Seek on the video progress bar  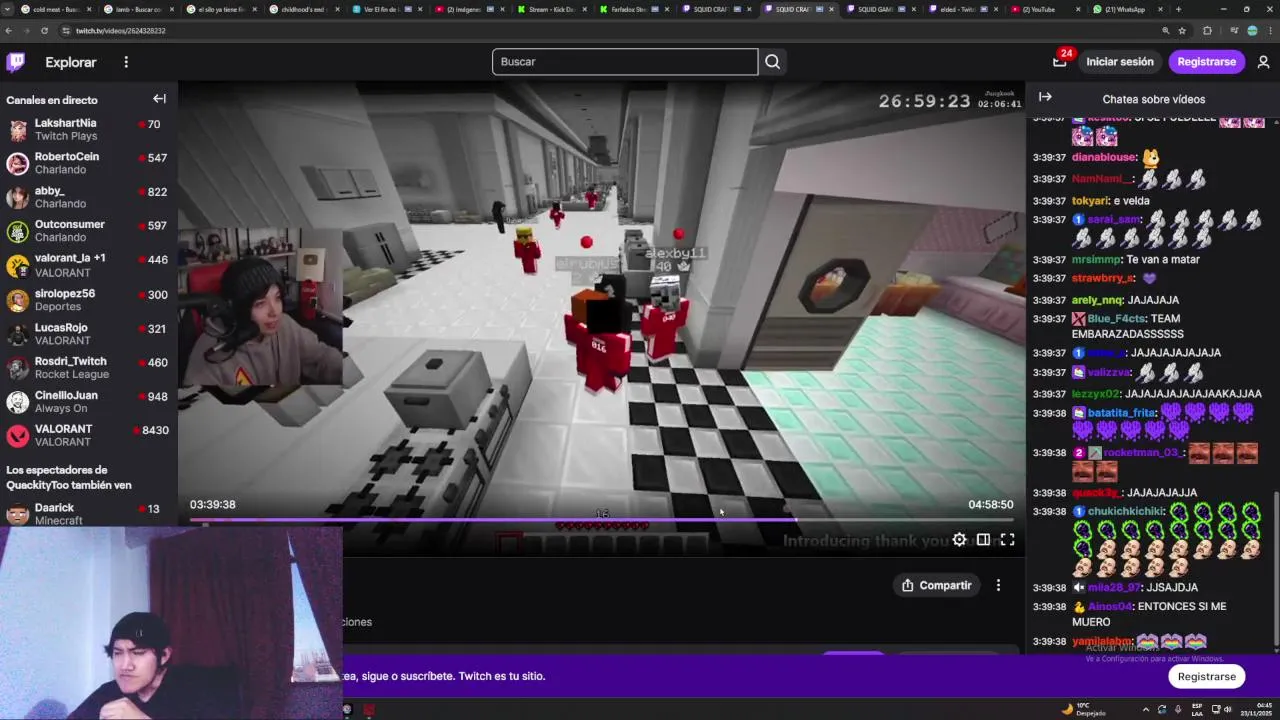(602, 520)
